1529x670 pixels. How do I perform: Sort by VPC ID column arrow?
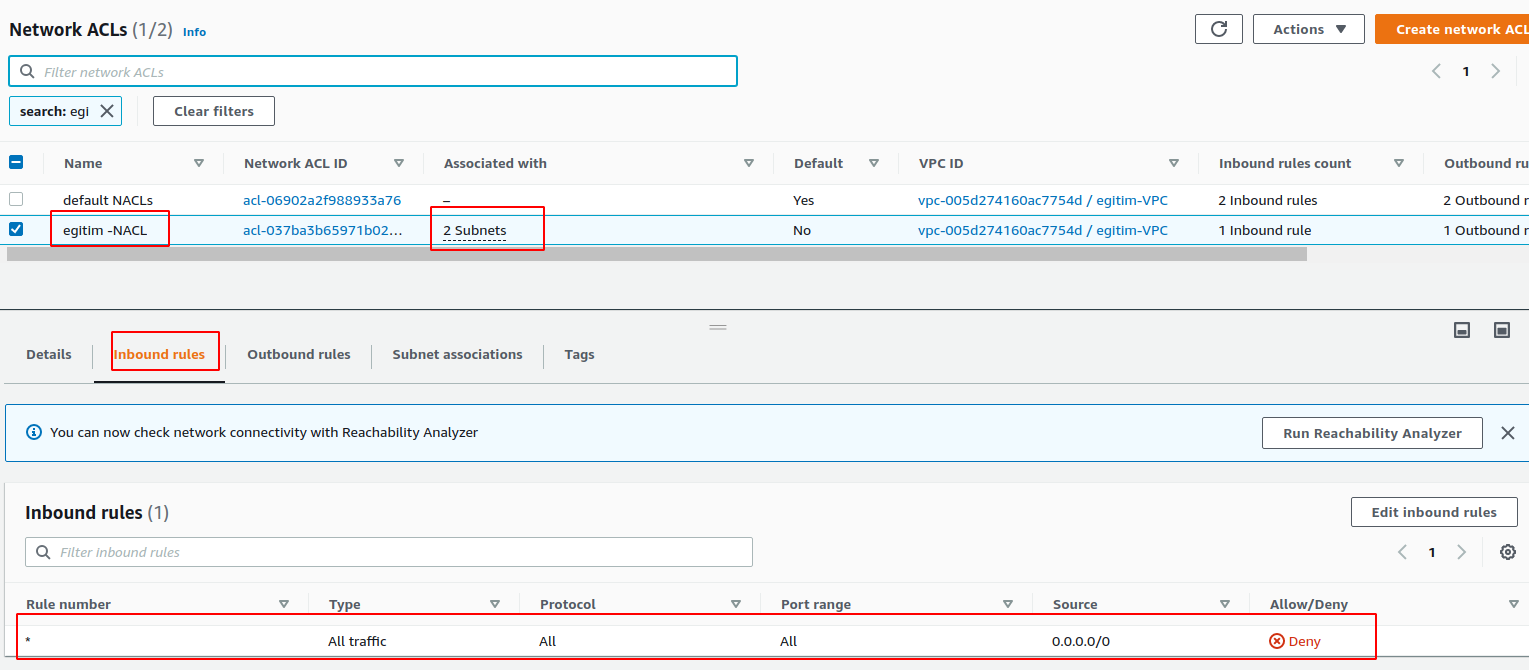click(x=1174, y=163)
